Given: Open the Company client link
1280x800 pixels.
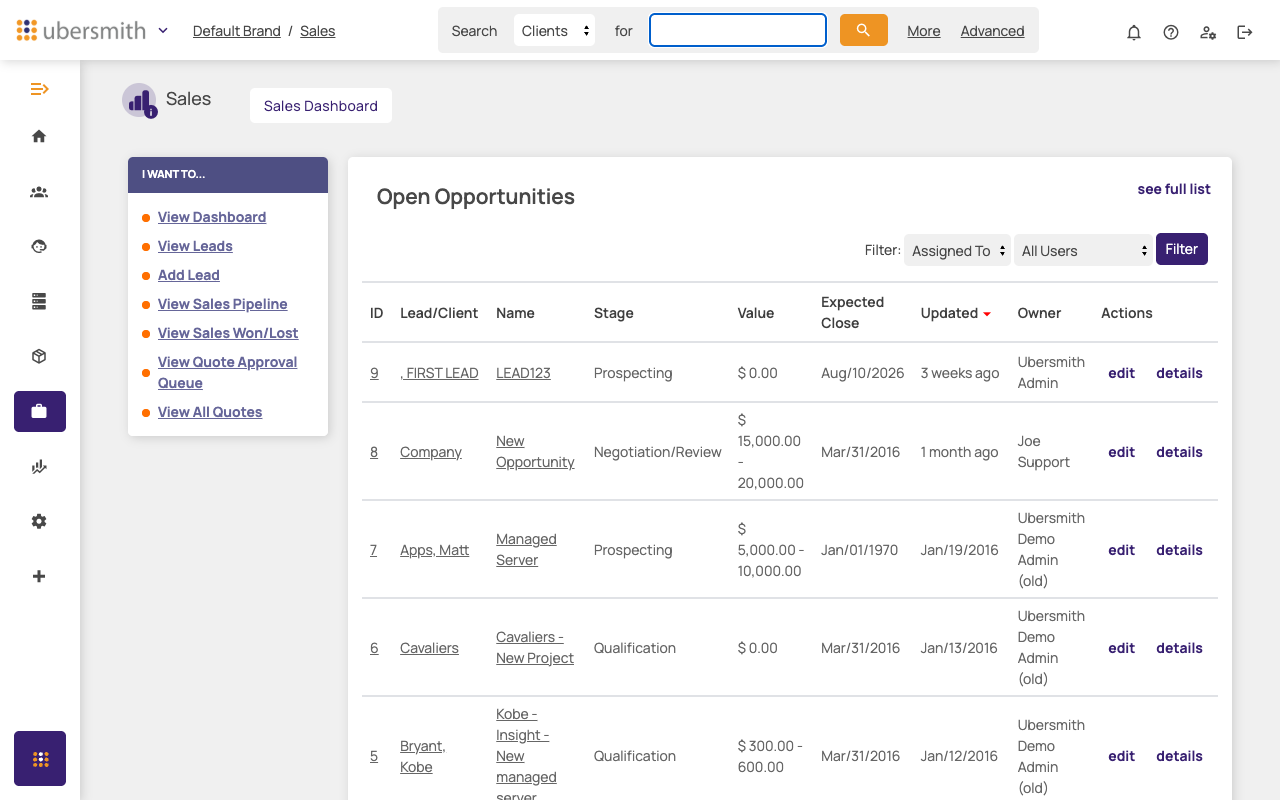Looking at the screenshot, I should tap(431, 452).
